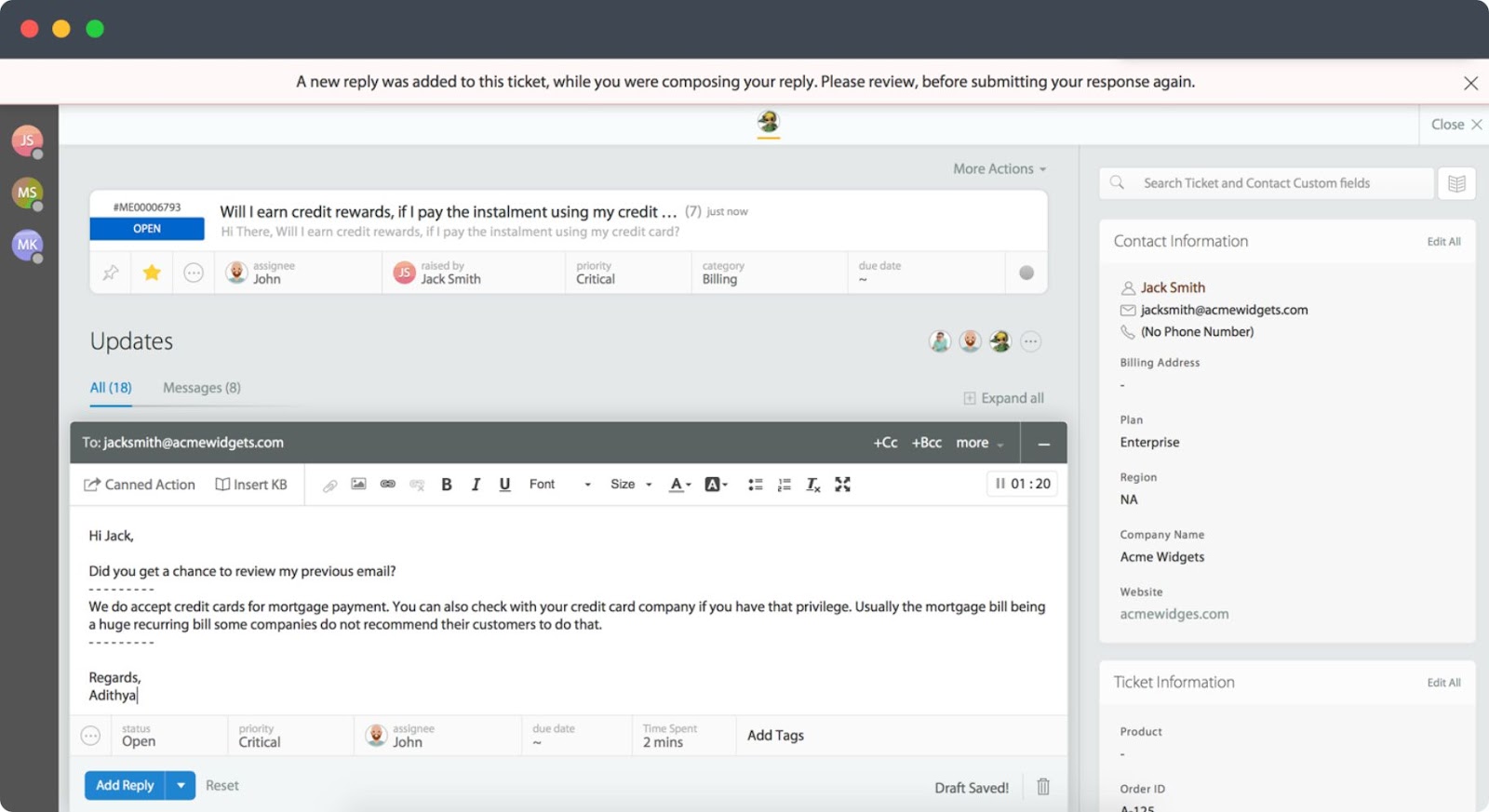Screen dimensions: 1489x812
Task: Expand all updates
Action: pyautogui.click(x=1003, y=398)
